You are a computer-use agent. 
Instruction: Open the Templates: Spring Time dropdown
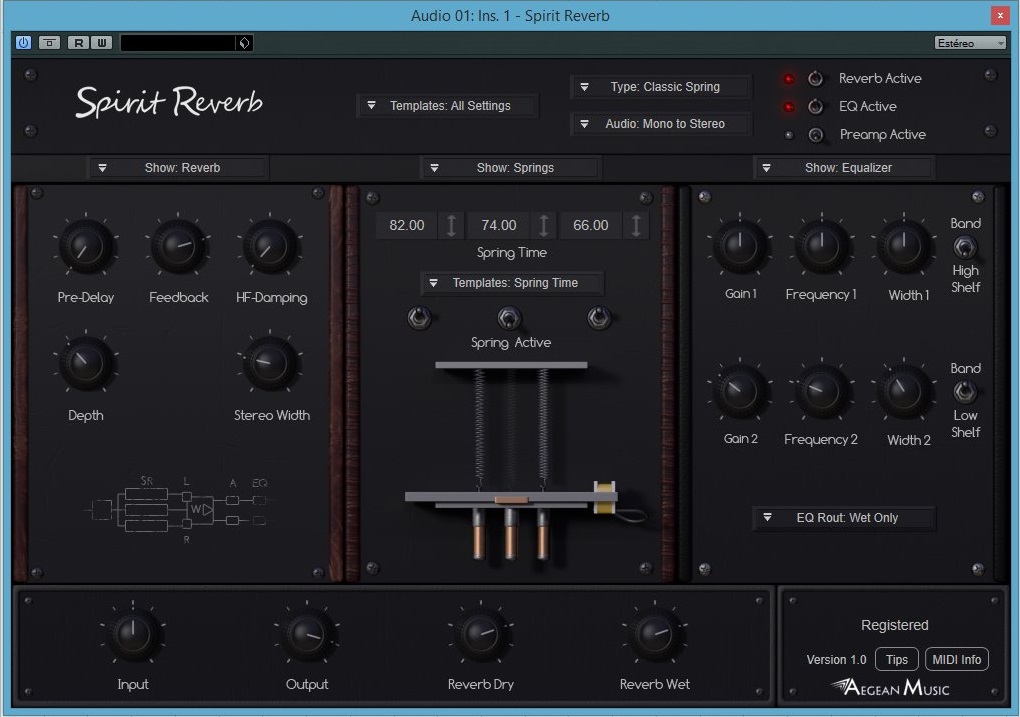click(512, 283)
